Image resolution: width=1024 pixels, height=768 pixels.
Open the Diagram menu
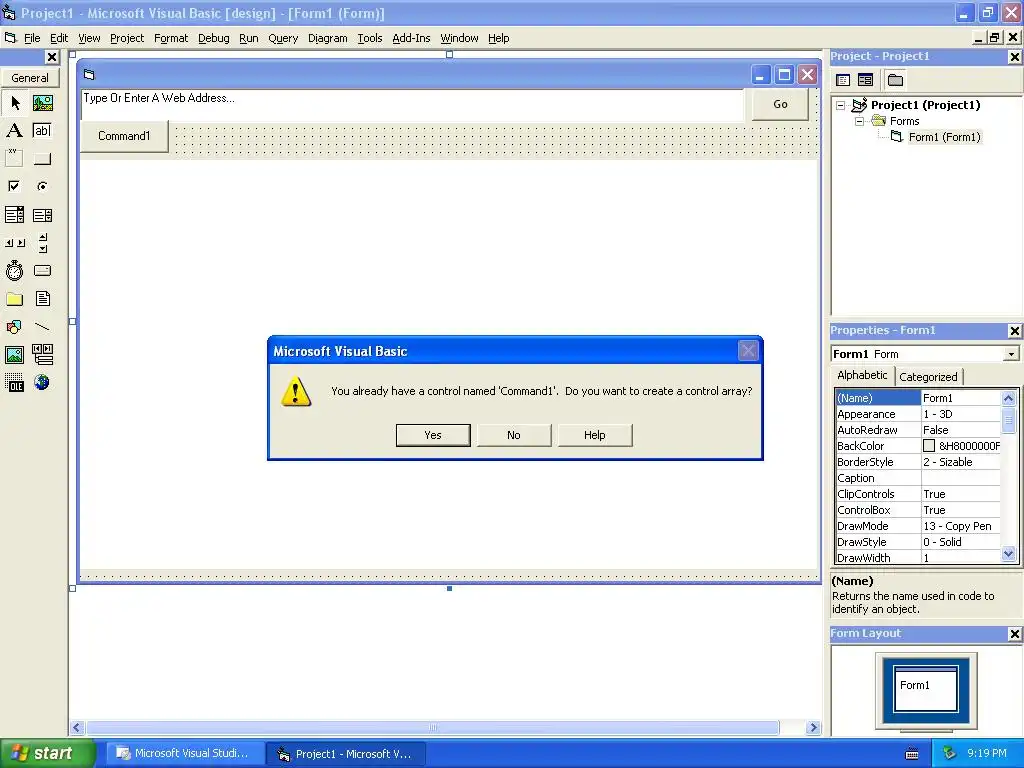tap(328, 39)
